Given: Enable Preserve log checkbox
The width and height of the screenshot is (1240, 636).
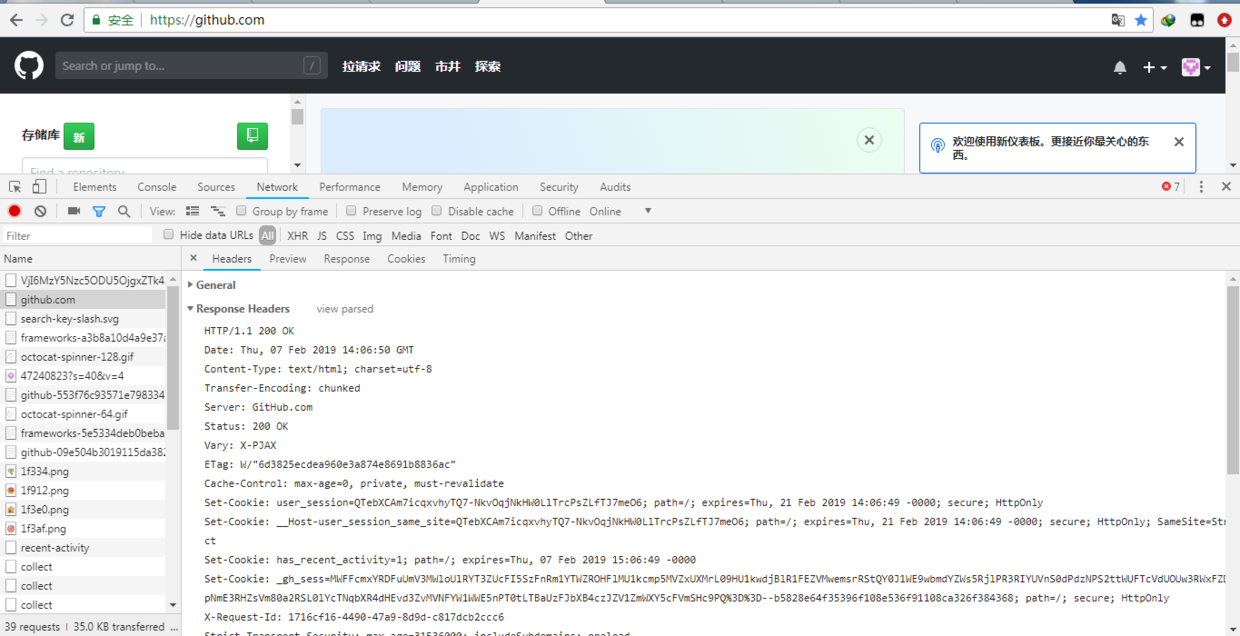Looking at the screenshot, I should 351,211.
